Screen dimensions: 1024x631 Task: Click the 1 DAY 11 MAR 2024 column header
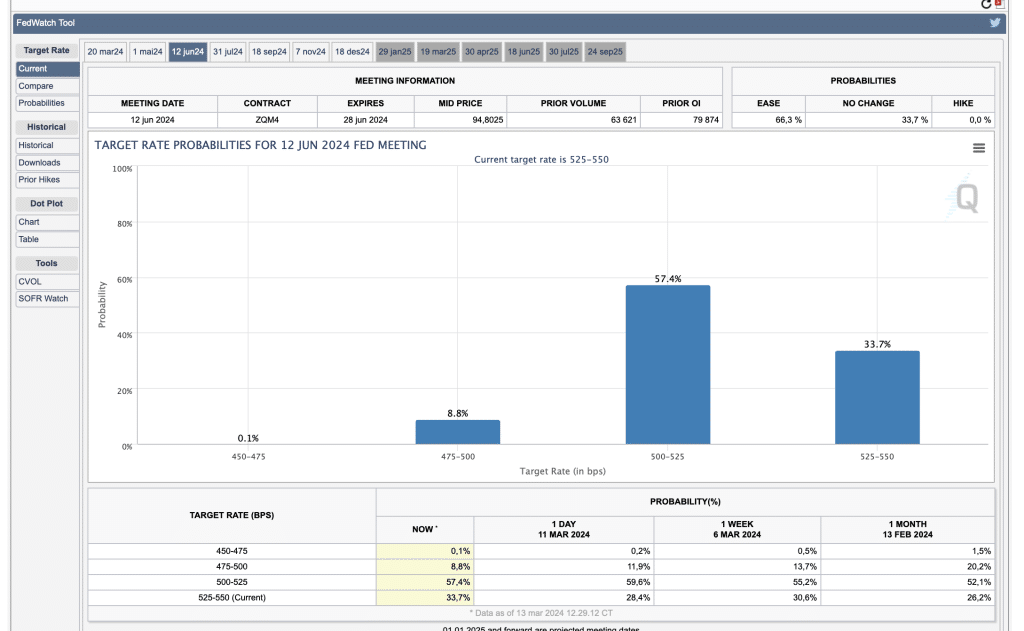coord(564,529)
